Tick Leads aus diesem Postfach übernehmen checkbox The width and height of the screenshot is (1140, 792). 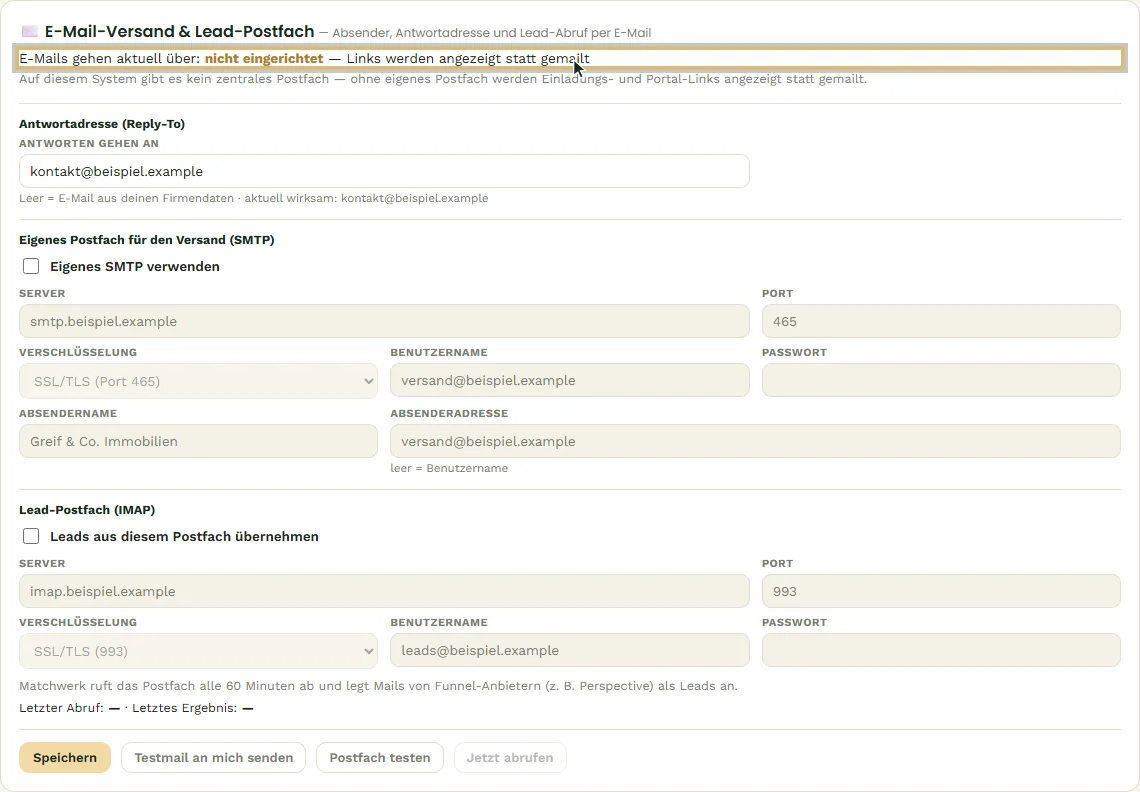tap(31, 536)
